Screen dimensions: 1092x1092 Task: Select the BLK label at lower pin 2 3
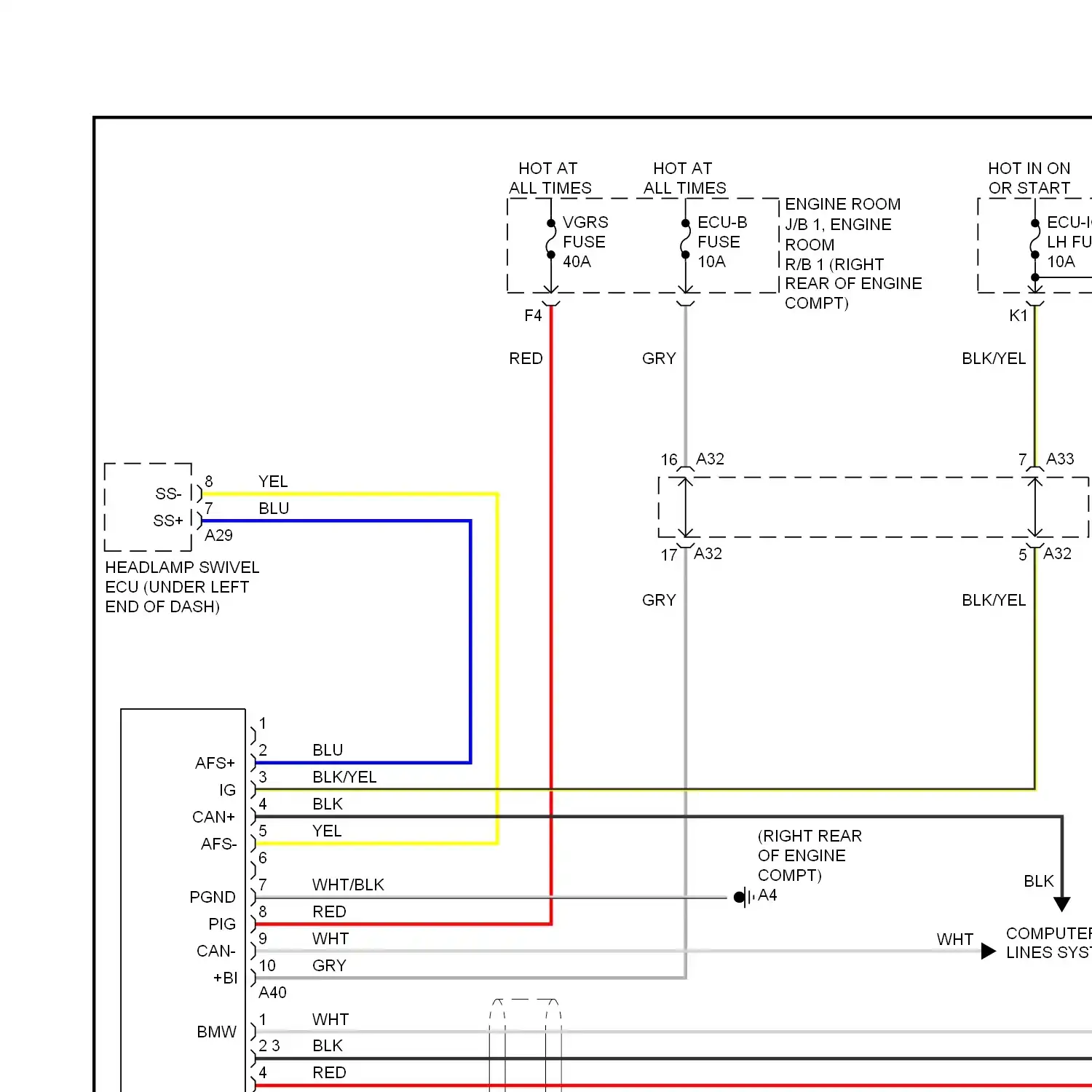coord(328,1045)
